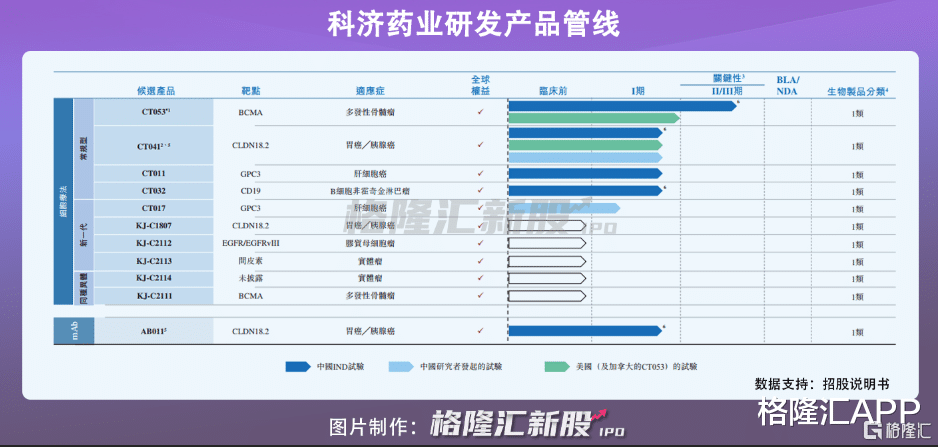
Task: Click the 膠質母細胞瘤 indication cell
Action: (x=370, y=244)
